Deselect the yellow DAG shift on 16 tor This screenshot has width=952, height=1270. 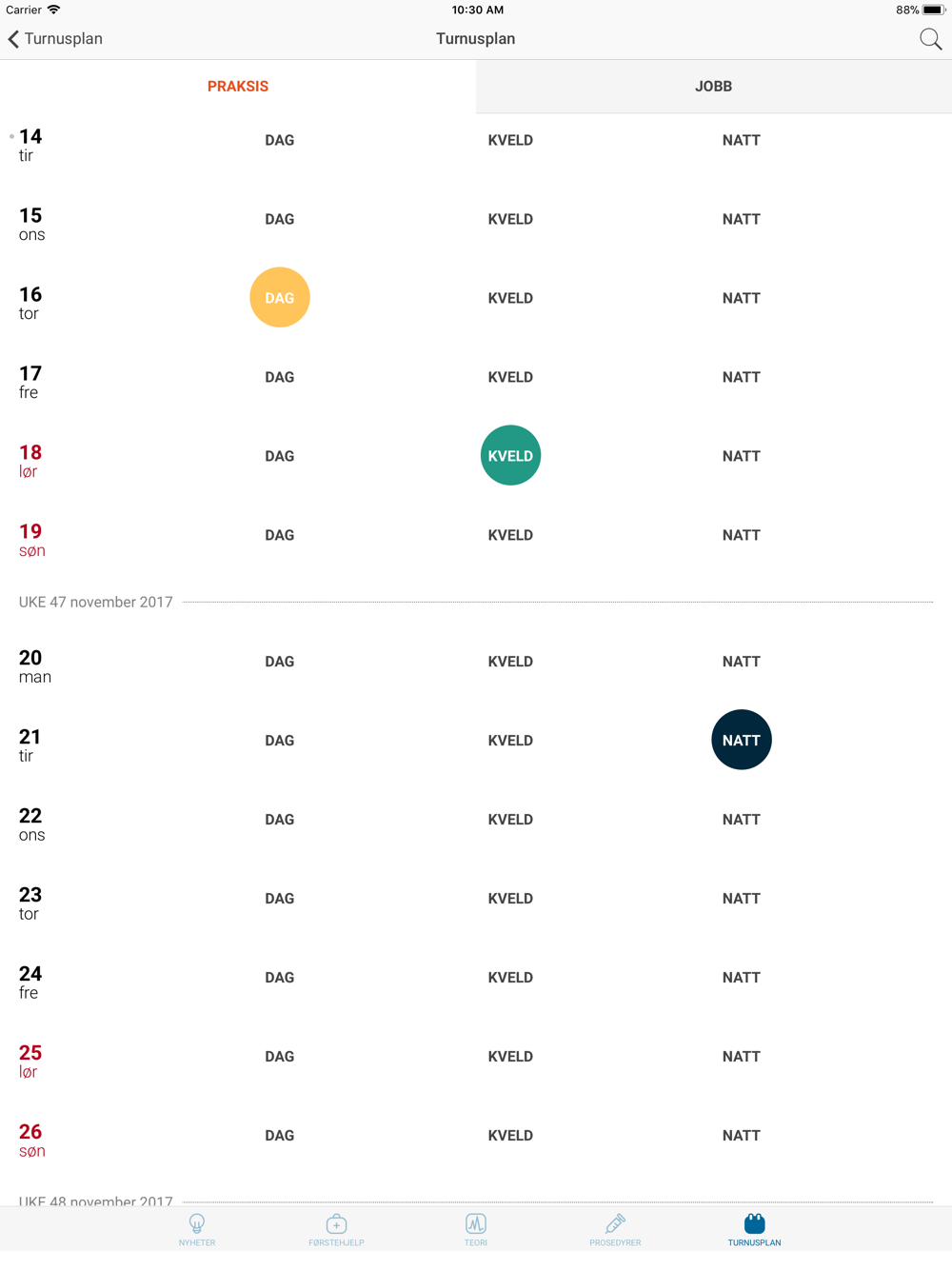[x=280, y=297]
